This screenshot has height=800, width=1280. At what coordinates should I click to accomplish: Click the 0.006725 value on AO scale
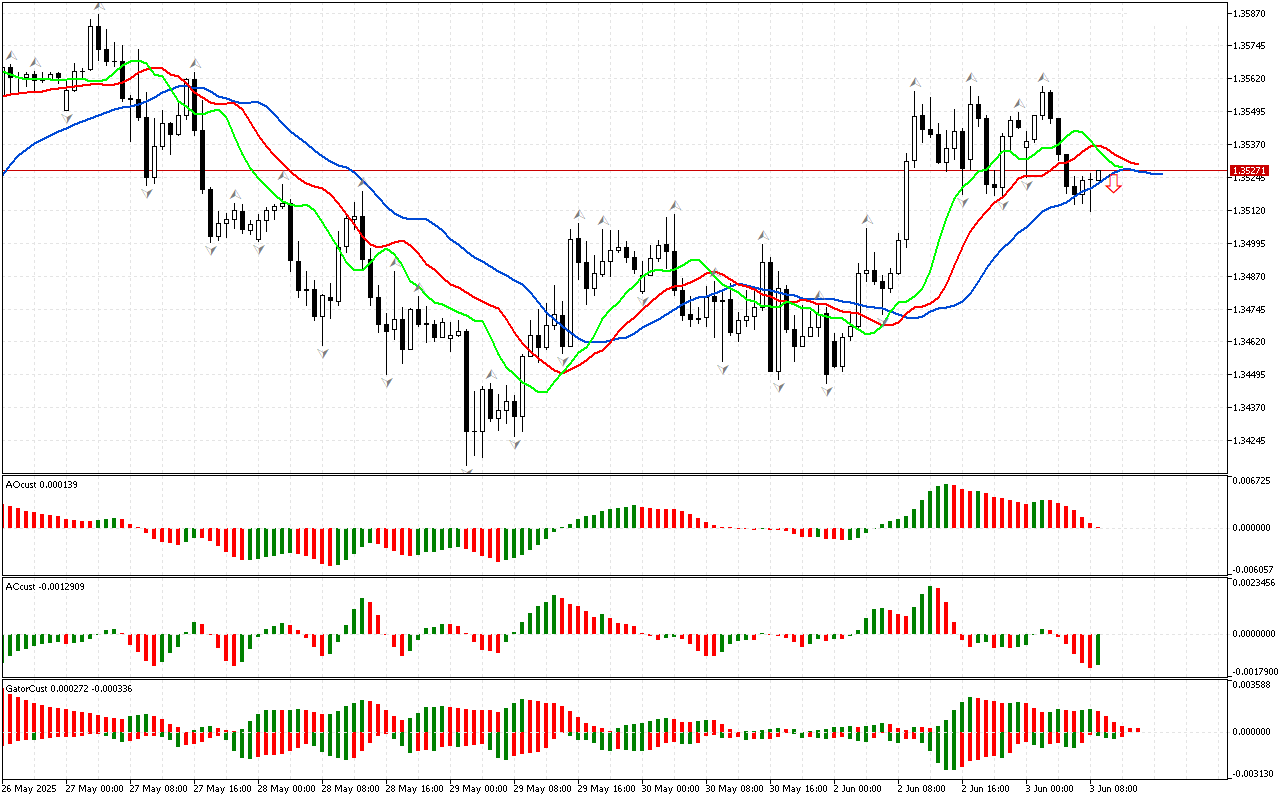[1251, 482]
